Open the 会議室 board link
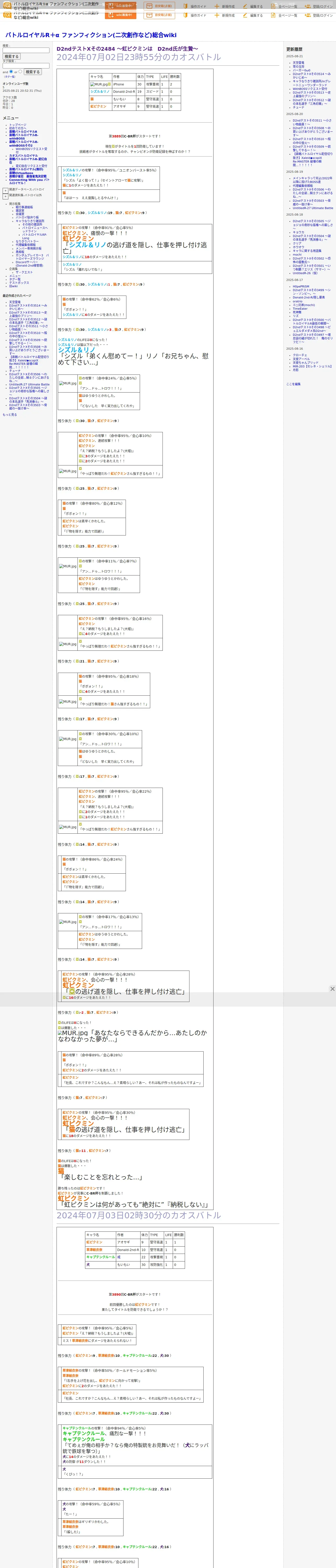The image size is (336, 1568). click(x=20, y=214)
